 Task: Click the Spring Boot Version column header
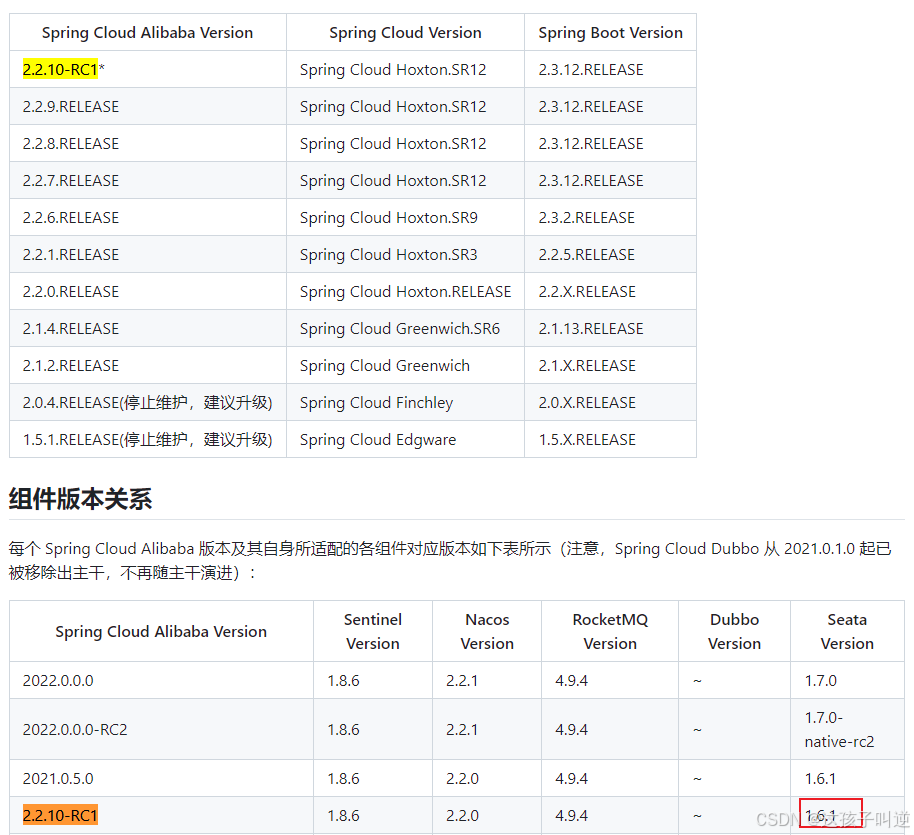(x=610, y=33)
